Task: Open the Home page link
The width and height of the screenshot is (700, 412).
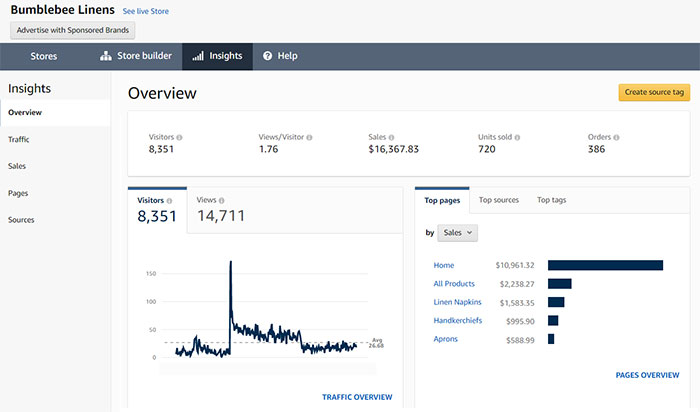Action: pyautogui.click(x=444, y=265)
